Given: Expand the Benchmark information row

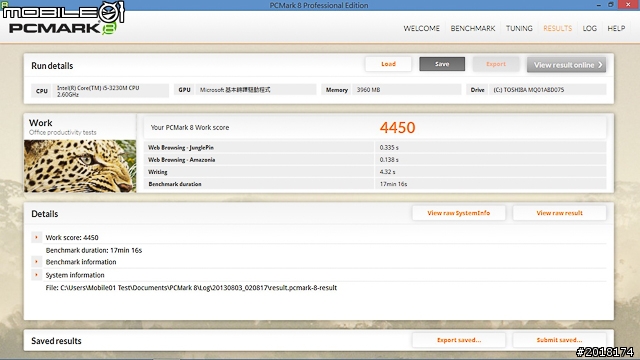Looking at the screenshot, I should coord(36,262).
